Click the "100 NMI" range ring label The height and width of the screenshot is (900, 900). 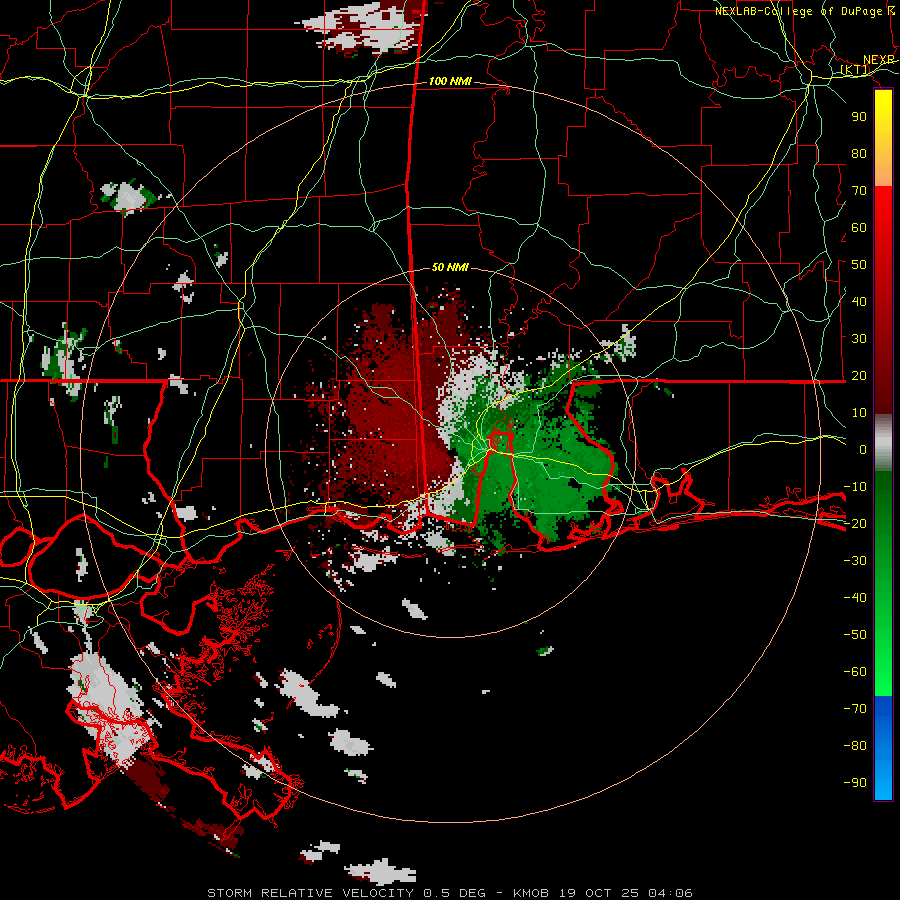pyautogui.click(x=450, y=82)
